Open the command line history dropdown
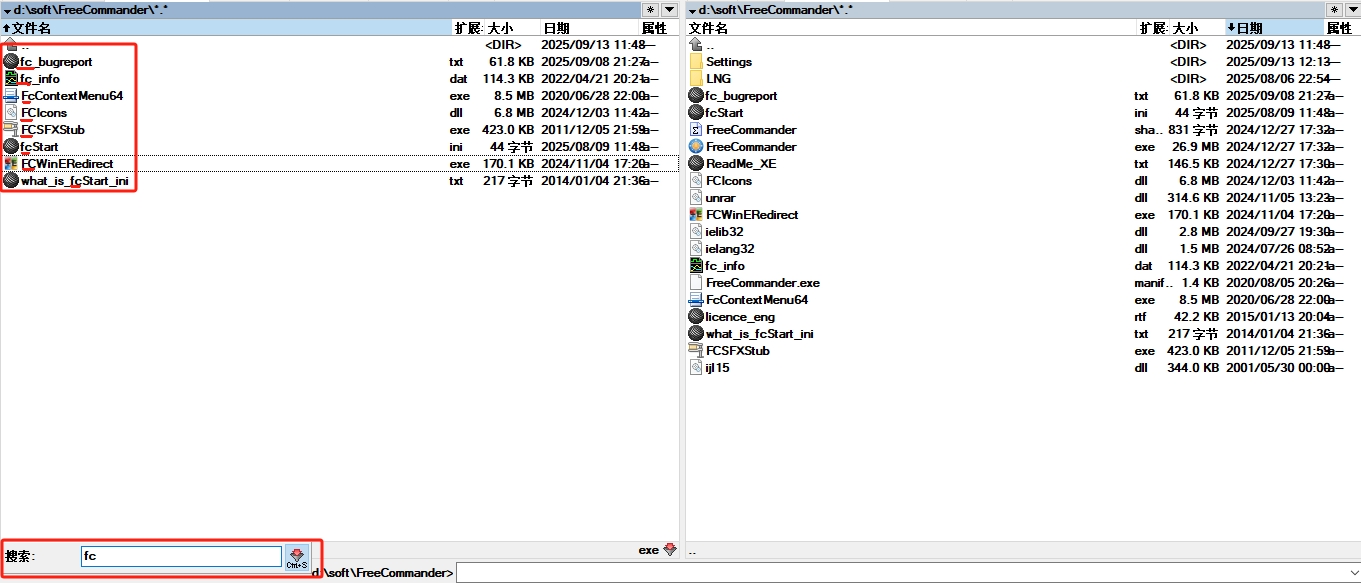 coord(1353,573)
